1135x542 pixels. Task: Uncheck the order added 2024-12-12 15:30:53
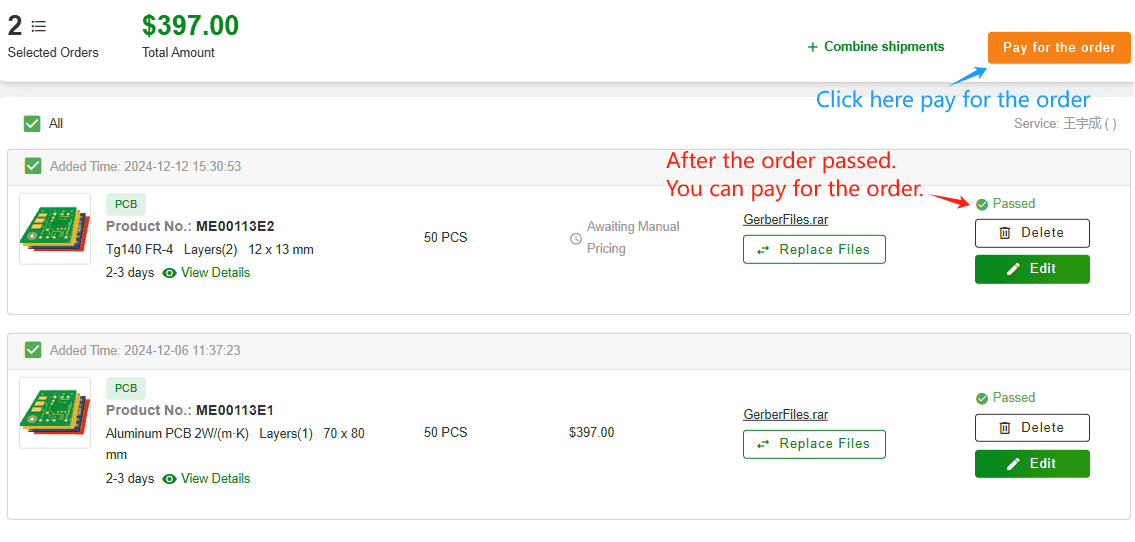(33, 166)
